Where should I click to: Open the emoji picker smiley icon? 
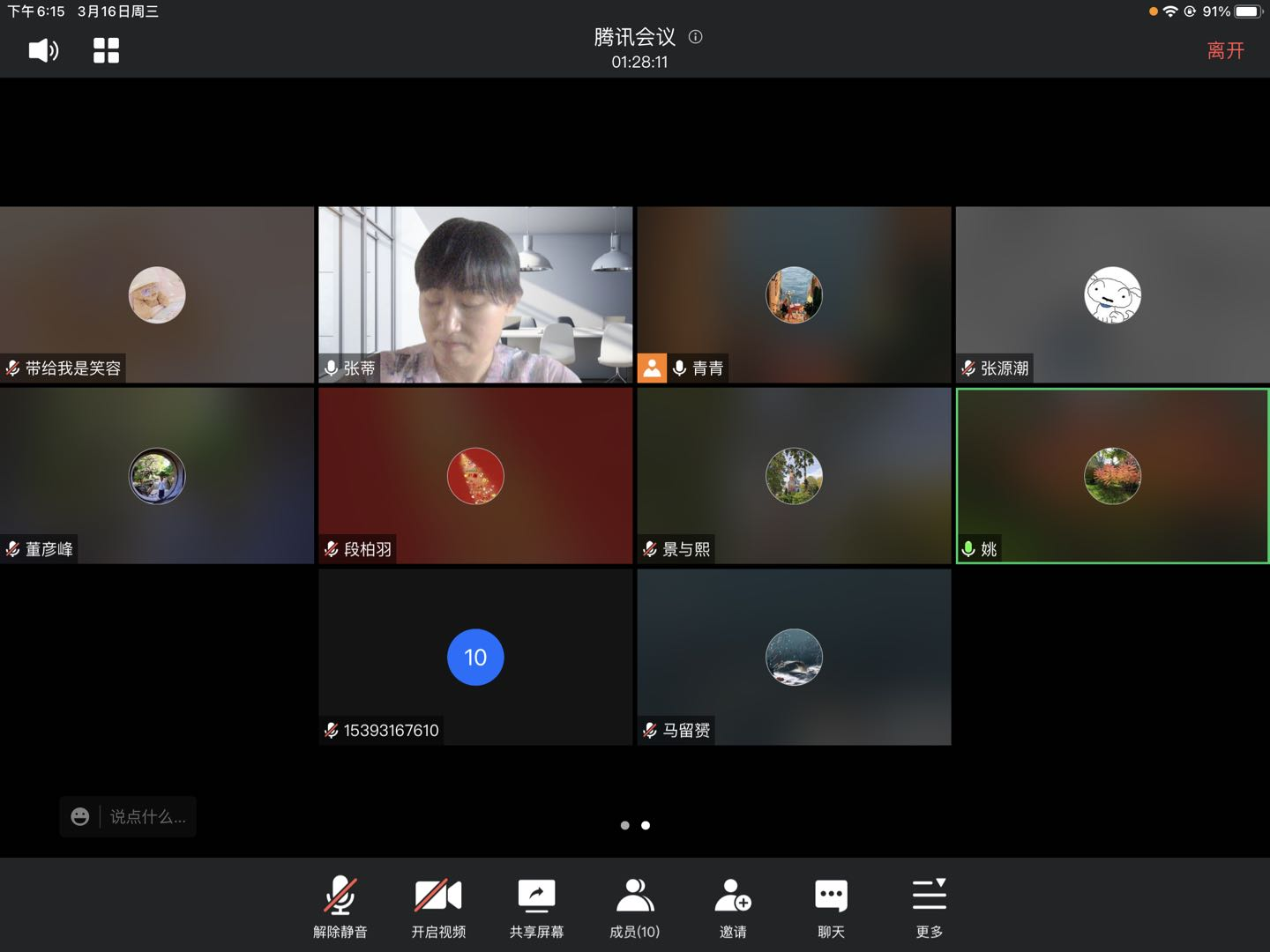tap(80, 817)
